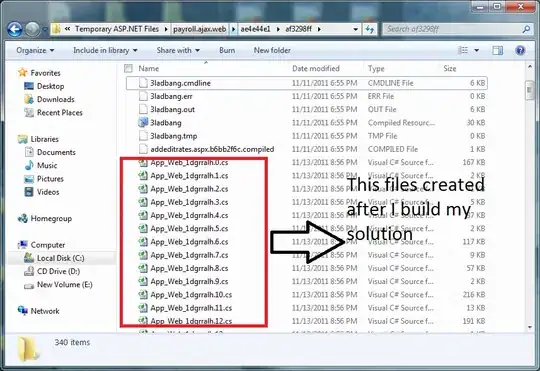Screen dimensions: 540x371
Task: Open the Organize menu
Action: [35, 50]
